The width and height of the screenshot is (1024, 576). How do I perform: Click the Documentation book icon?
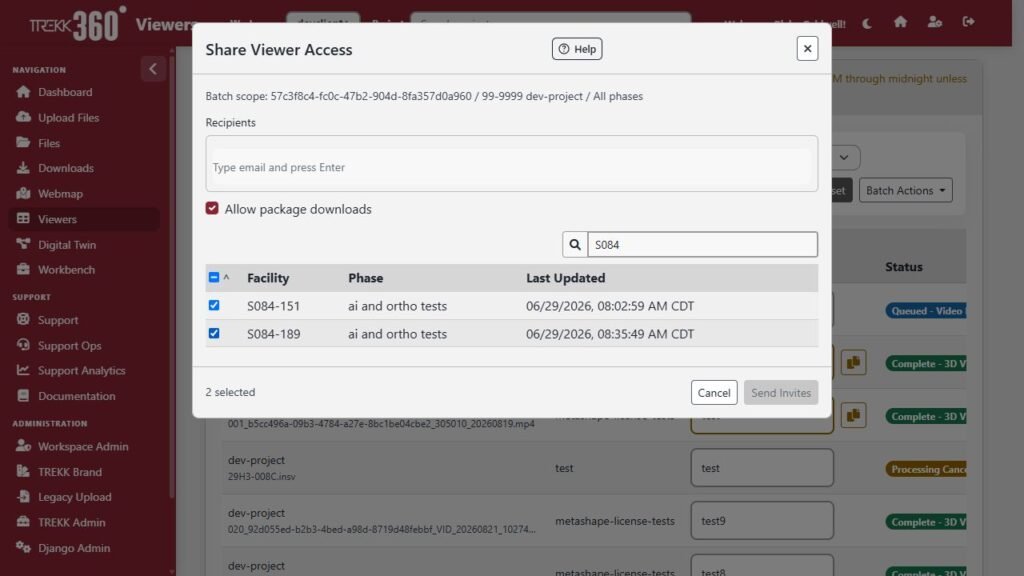pos(24,396)
